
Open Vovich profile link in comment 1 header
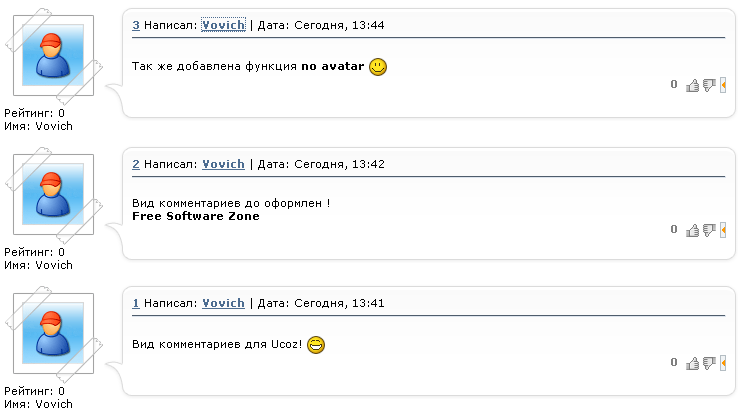pyautogui.click(x=223, y=303)
